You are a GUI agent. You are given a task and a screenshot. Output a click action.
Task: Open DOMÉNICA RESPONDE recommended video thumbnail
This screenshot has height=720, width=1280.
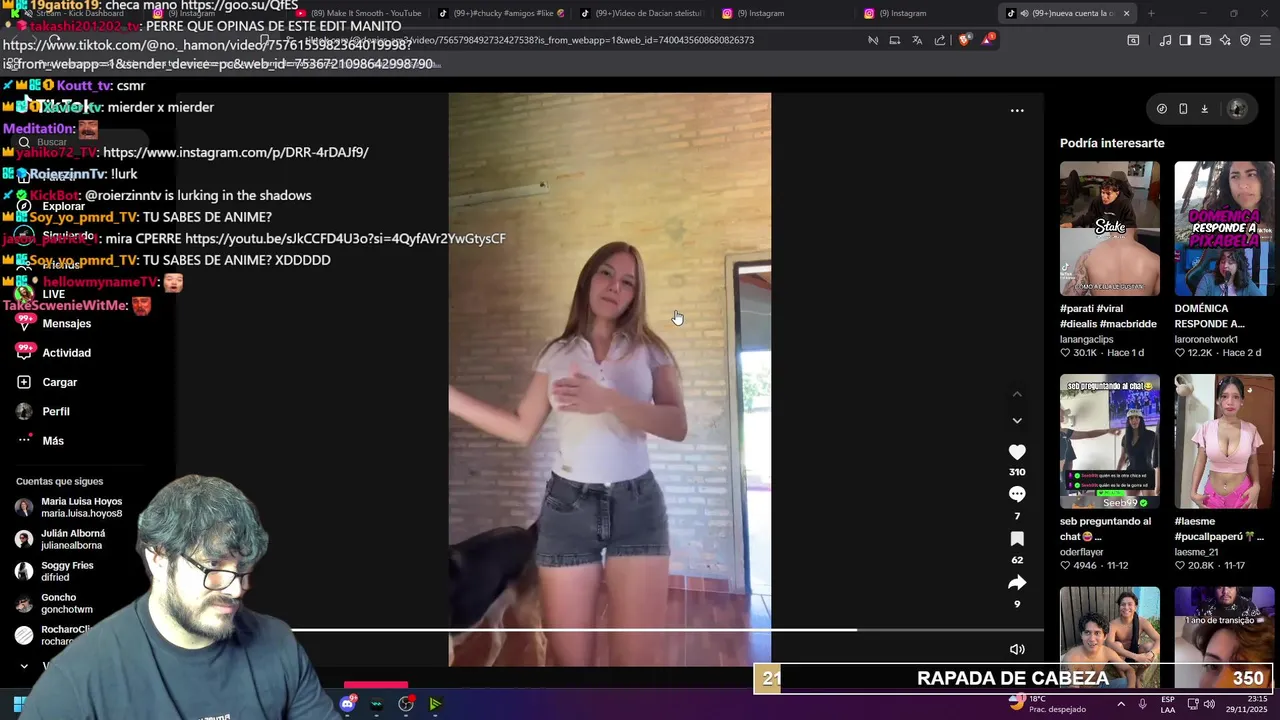click(1224, 228)
